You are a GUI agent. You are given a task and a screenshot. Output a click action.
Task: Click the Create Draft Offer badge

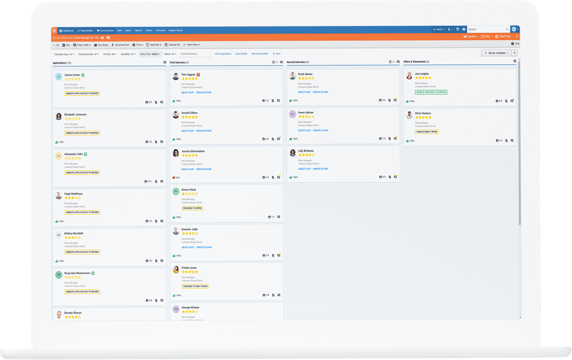coord(426,132)
